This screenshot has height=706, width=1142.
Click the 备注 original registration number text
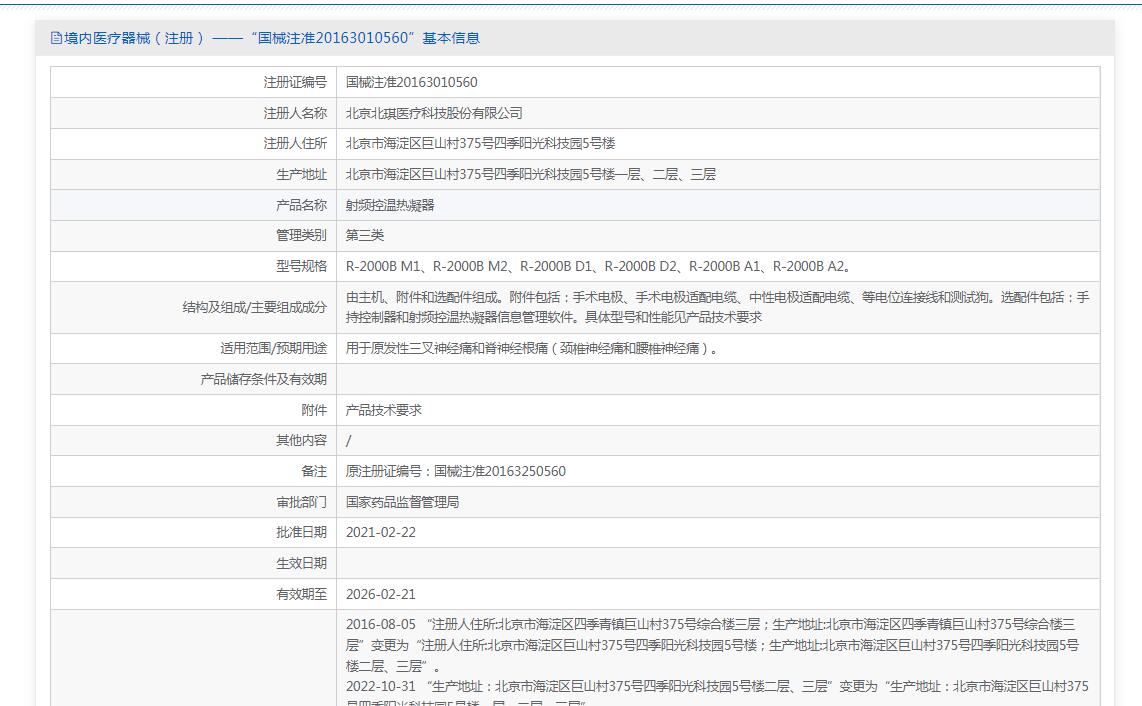[x=455, y=471]
